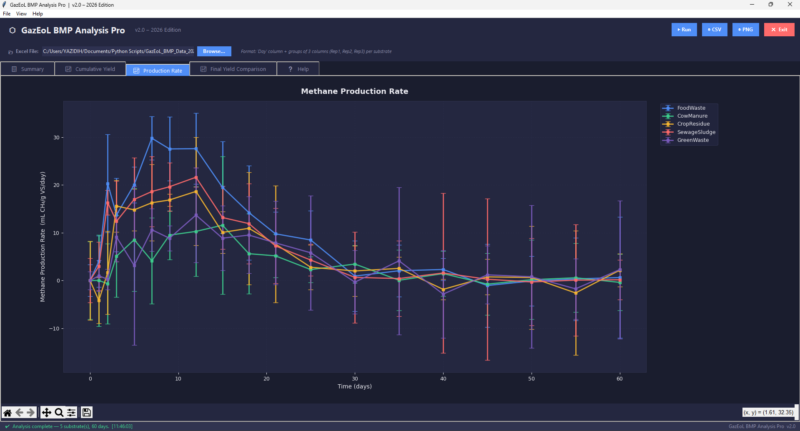Open the Help tab
Image resolution: width=800 pixels, height=431 pixels.
click(x=299, y=70)
